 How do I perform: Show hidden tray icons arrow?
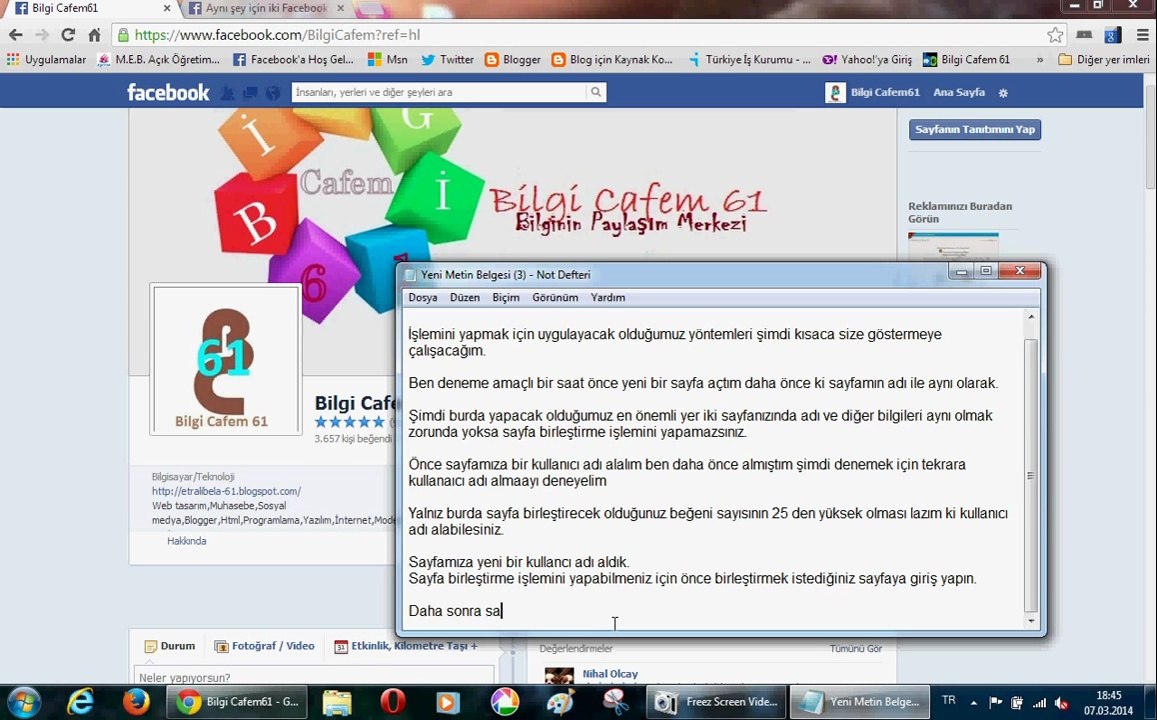(x=973, y=702)
